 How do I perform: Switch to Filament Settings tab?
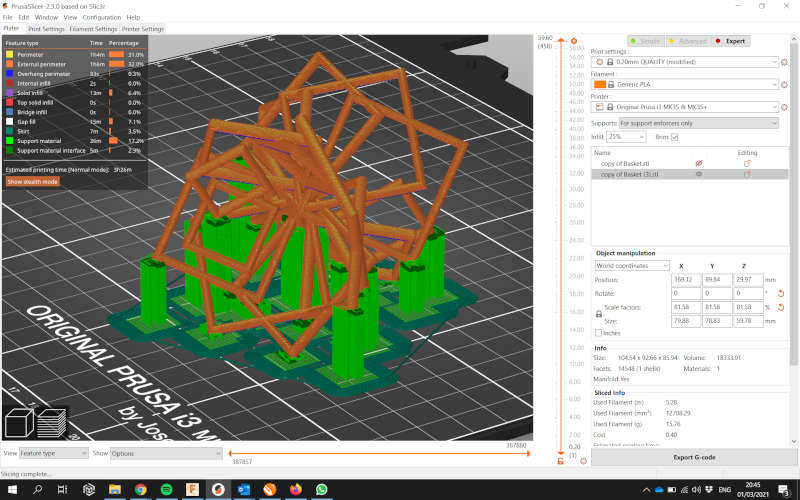pyautogui.click(x=93, y=29)
